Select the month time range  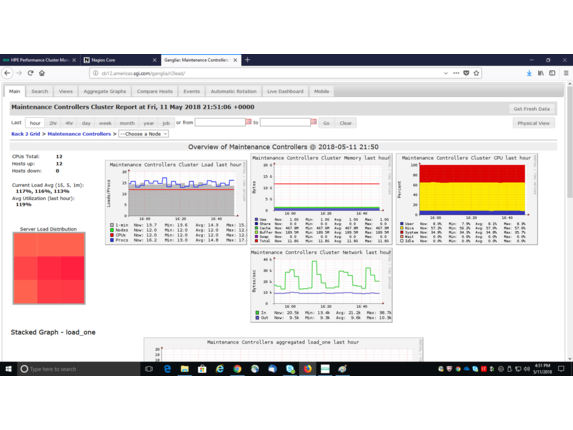127,123
